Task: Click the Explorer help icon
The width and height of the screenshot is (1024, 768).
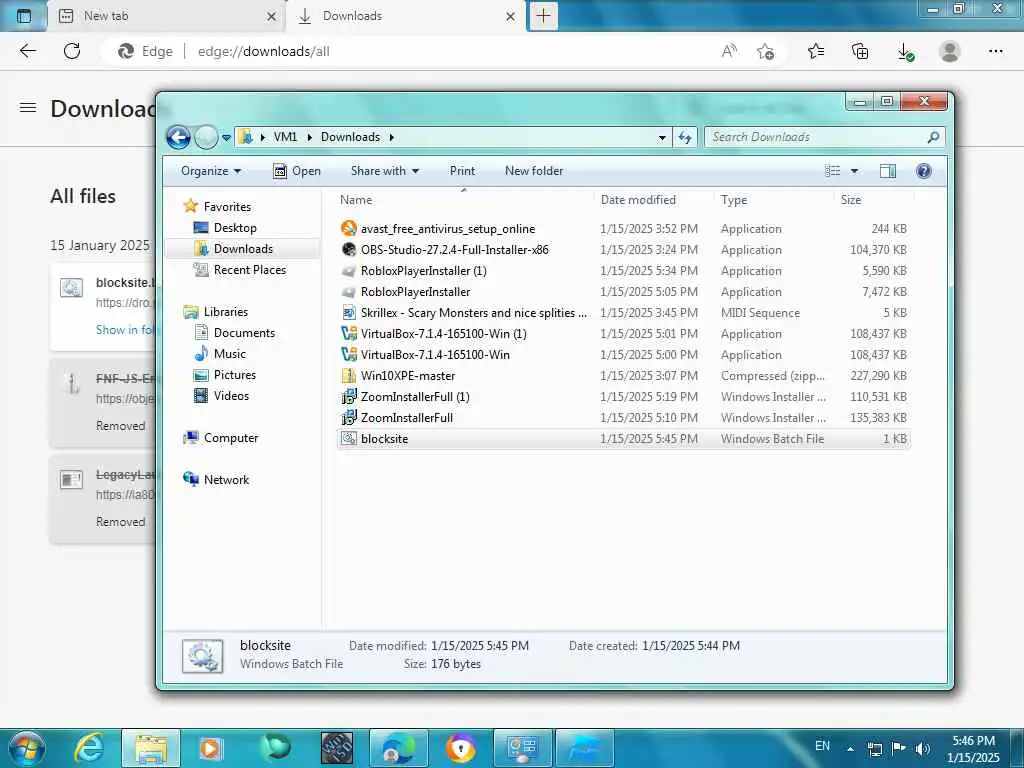Action: [x=923, y=171]
